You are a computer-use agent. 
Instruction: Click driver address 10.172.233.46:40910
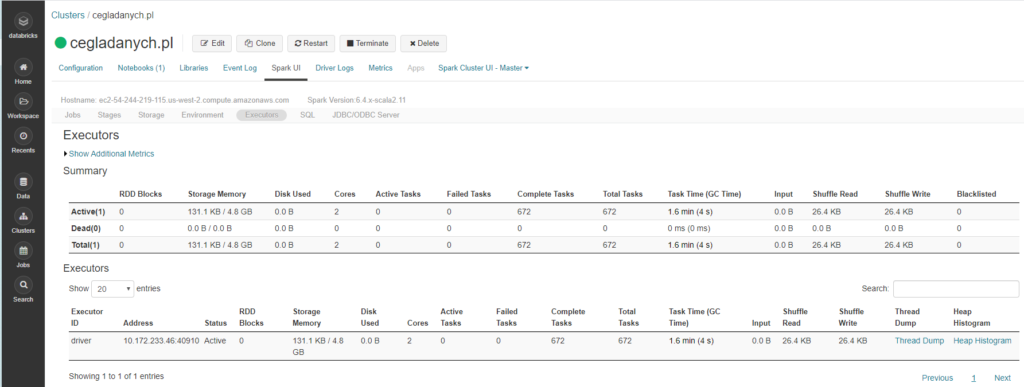pos(162,341)
